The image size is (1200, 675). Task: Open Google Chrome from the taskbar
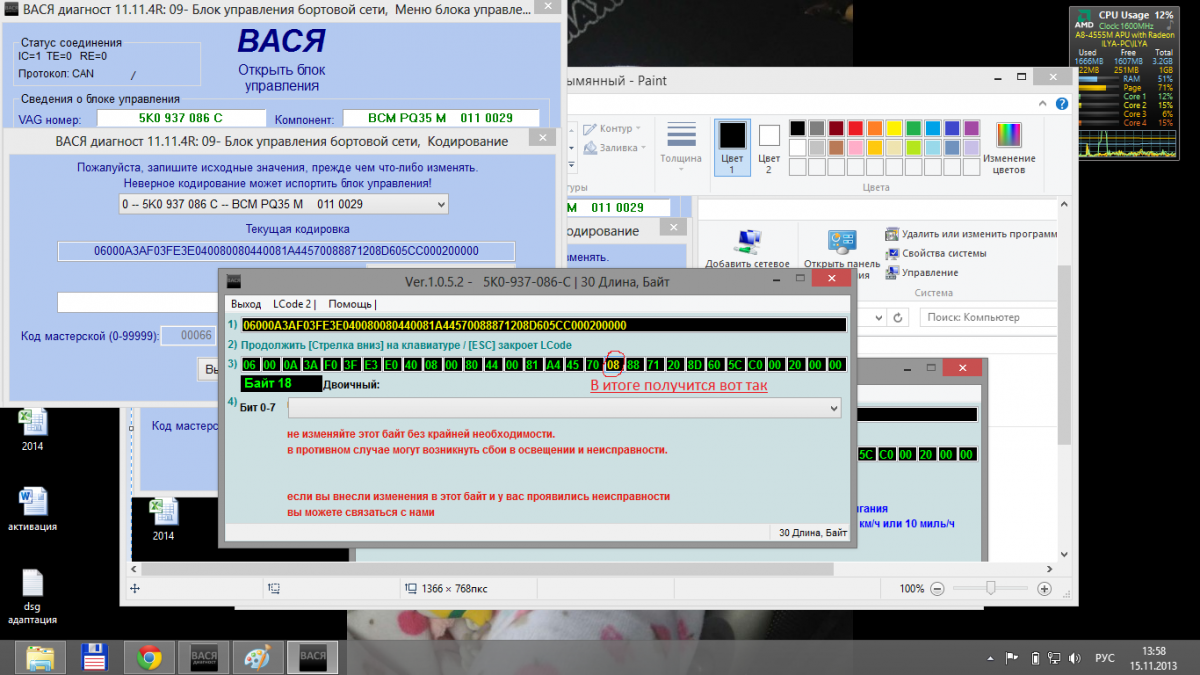coord(150,657)
